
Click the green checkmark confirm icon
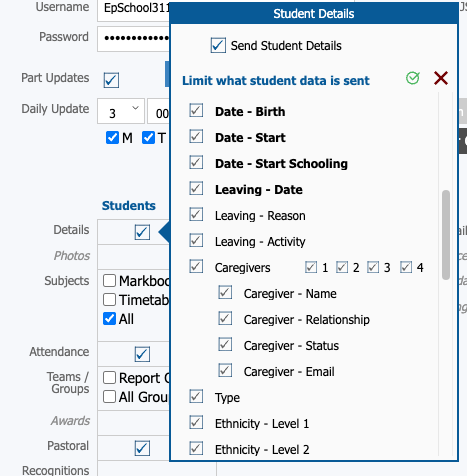pyautogui.click(x=413, y=78)
